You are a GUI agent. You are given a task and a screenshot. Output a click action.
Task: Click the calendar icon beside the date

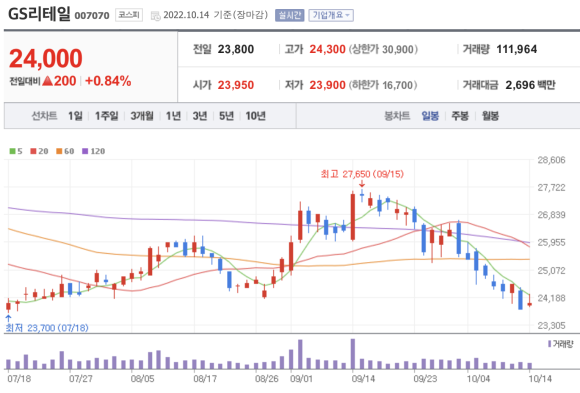coord(156,16)
